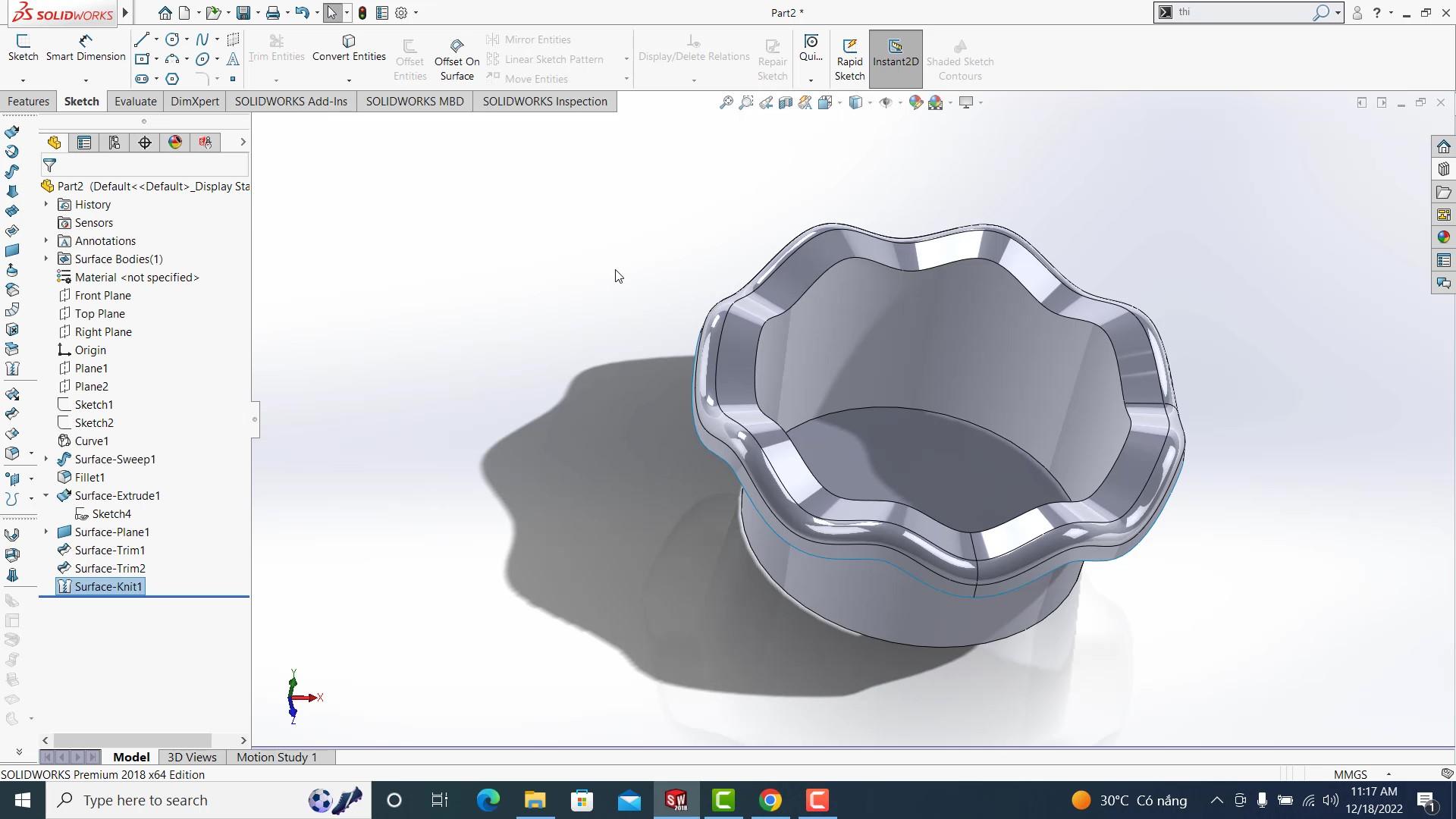Click the Zoom to Fit icon
Screen dimensions: 1456x819
pyautogui.click(x=726, y=102)
